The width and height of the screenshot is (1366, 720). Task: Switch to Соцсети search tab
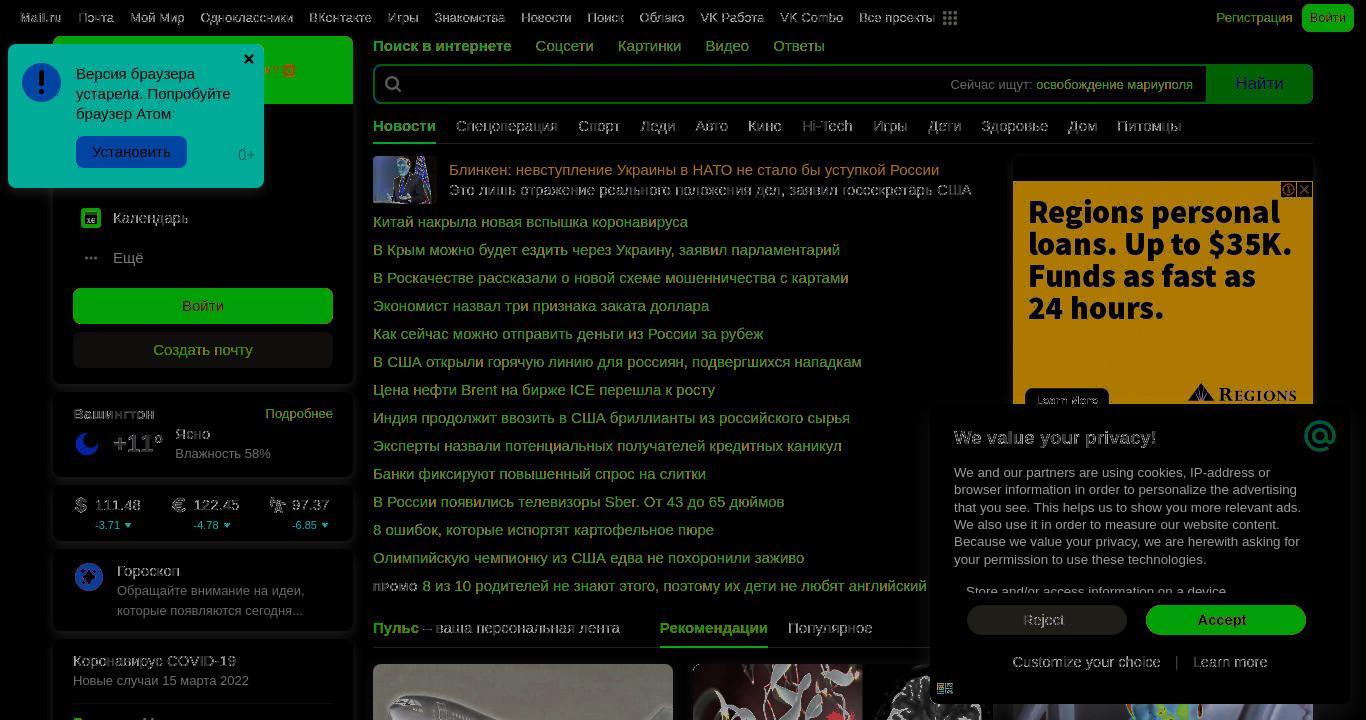[564, 46]
